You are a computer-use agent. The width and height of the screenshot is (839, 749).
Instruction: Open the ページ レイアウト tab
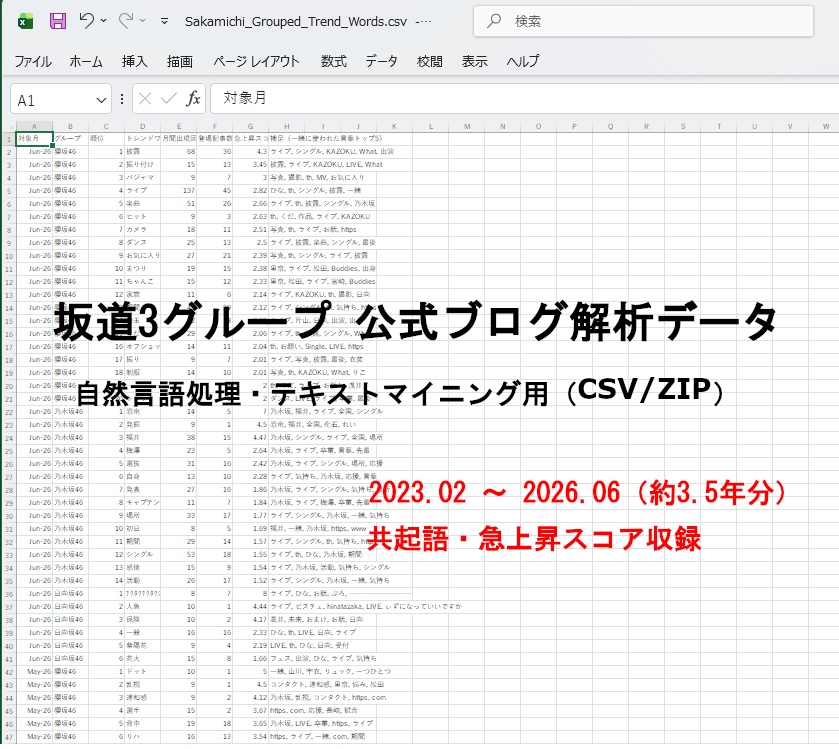256,62
